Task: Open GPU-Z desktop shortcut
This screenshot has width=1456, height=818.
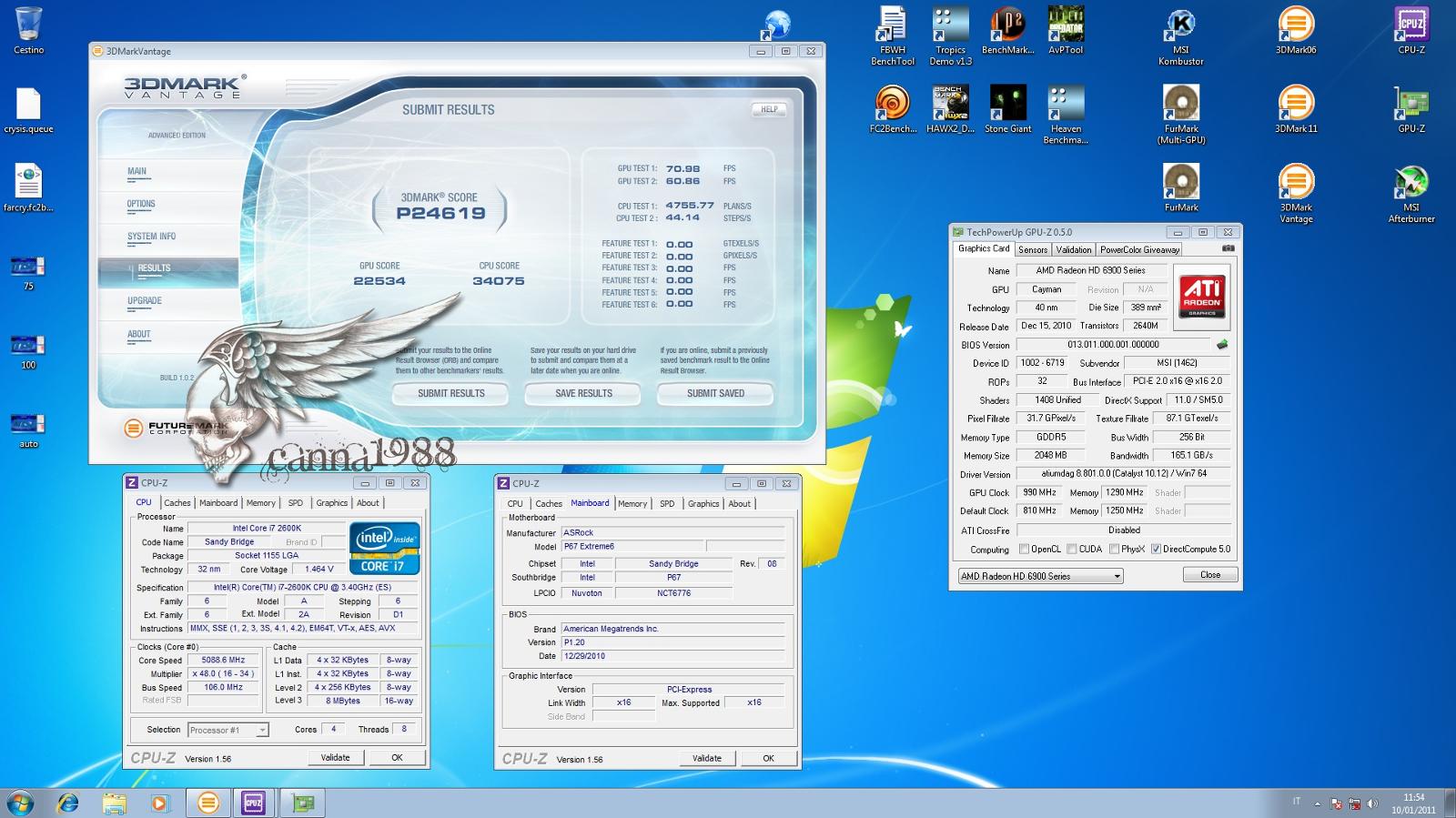Action: (1411, 109)
